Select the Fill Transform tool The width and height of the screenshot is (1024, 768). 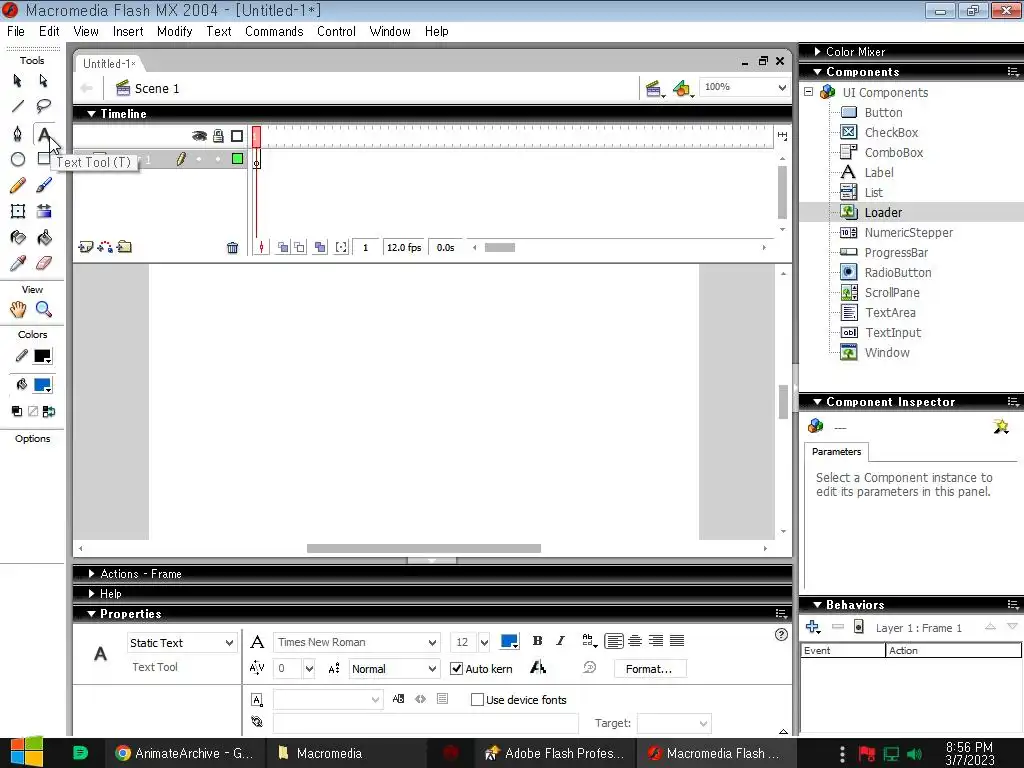point(44,211)
